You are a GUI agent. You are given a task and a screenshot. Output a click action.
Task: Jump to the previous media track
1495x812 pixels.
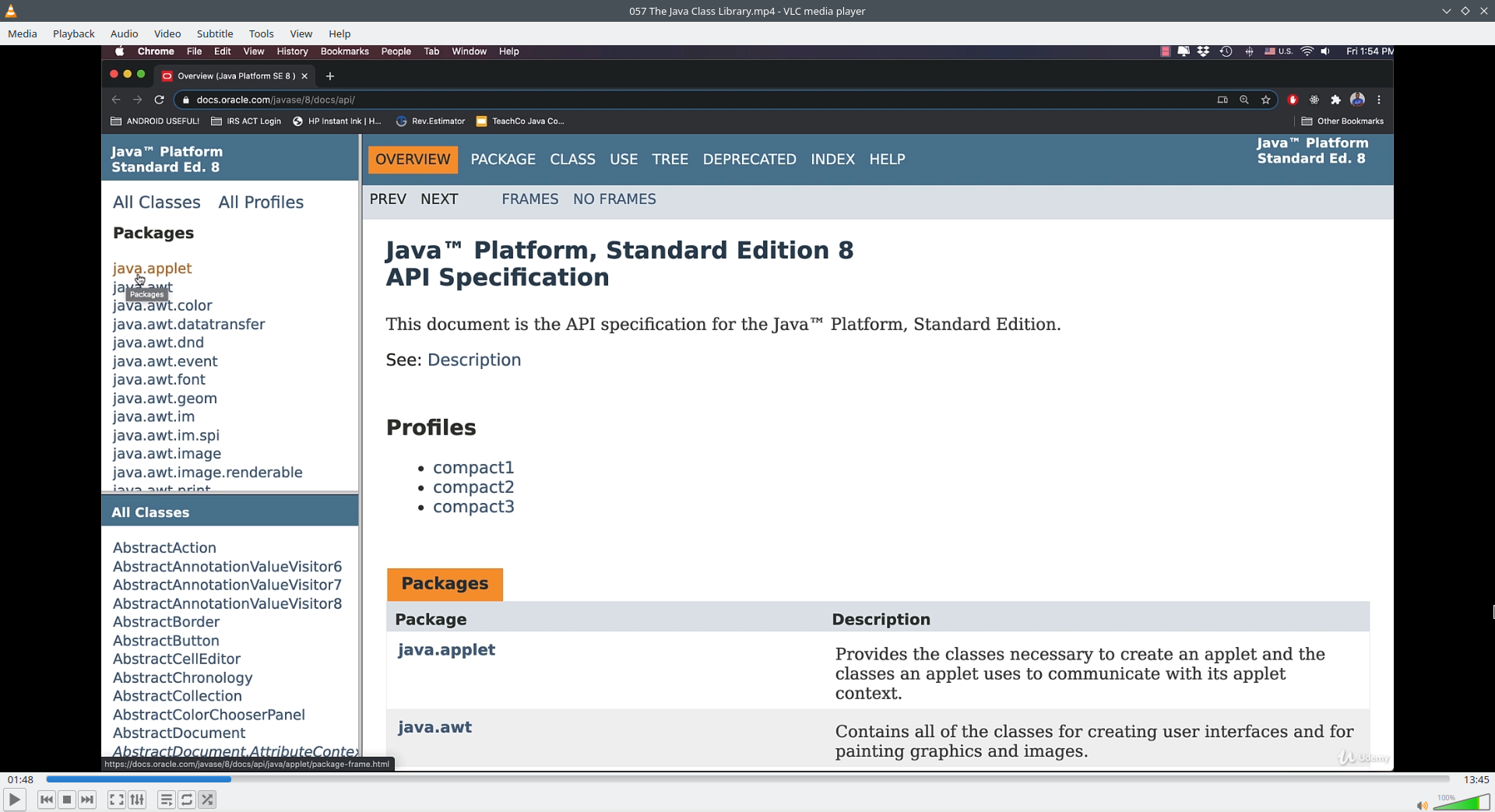[47, 800]
